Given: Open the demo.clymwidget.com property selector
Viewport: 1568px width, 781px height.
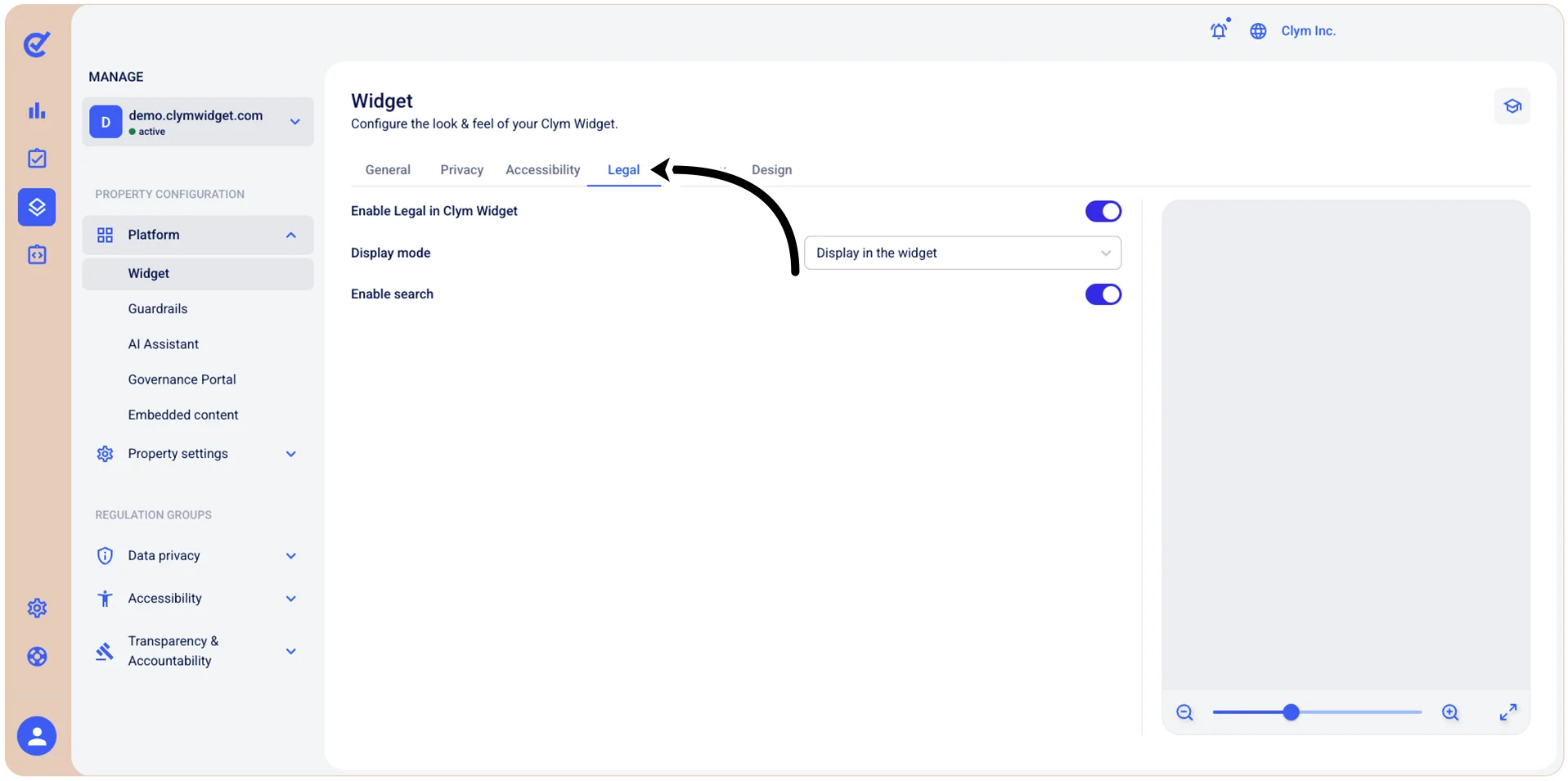Looking at the screenshot, I should tap(198, 122).
